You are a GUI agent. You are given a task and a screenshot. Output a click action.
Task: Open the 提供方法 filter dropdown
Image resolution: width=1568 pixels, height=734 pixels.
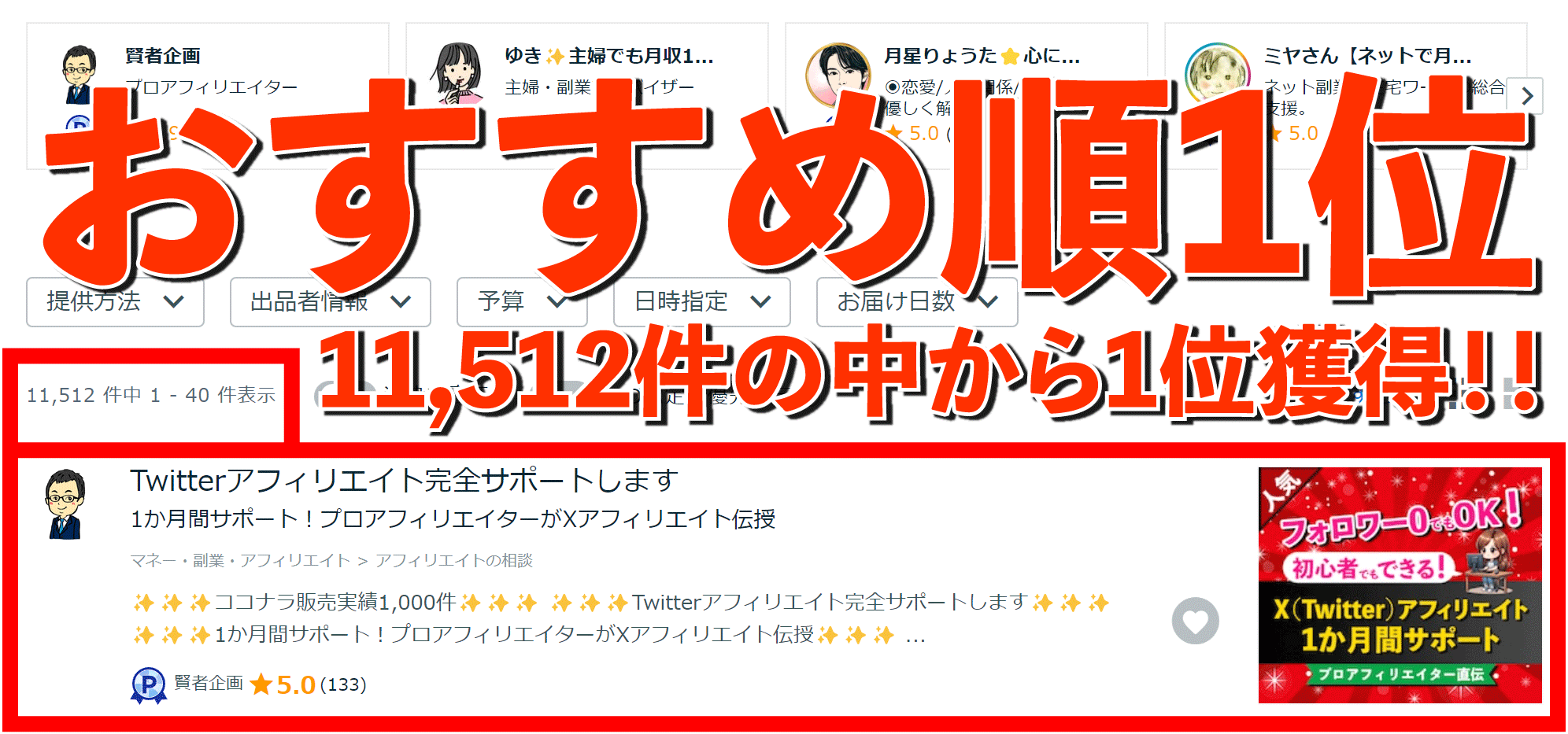(x=115, y=301)
